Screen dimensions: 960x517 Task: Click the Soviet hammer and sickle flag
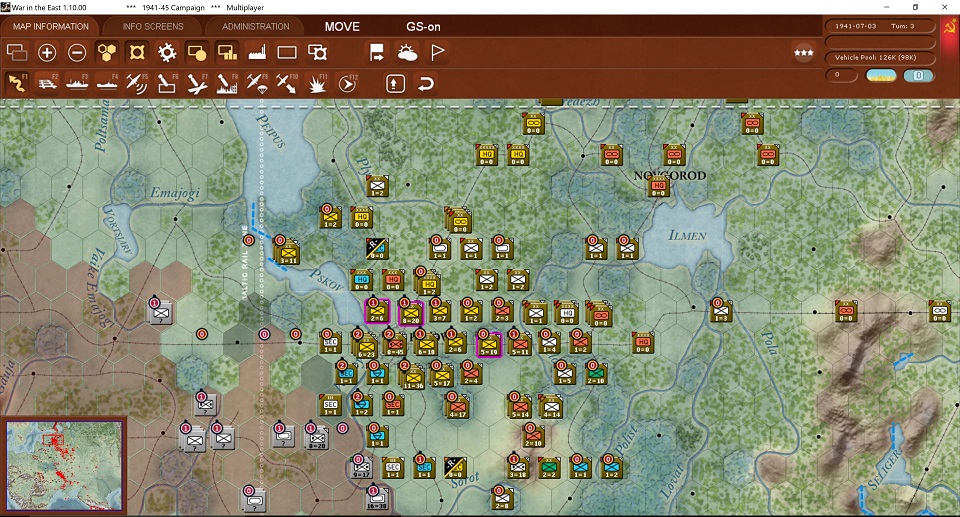tap(950, 27)
